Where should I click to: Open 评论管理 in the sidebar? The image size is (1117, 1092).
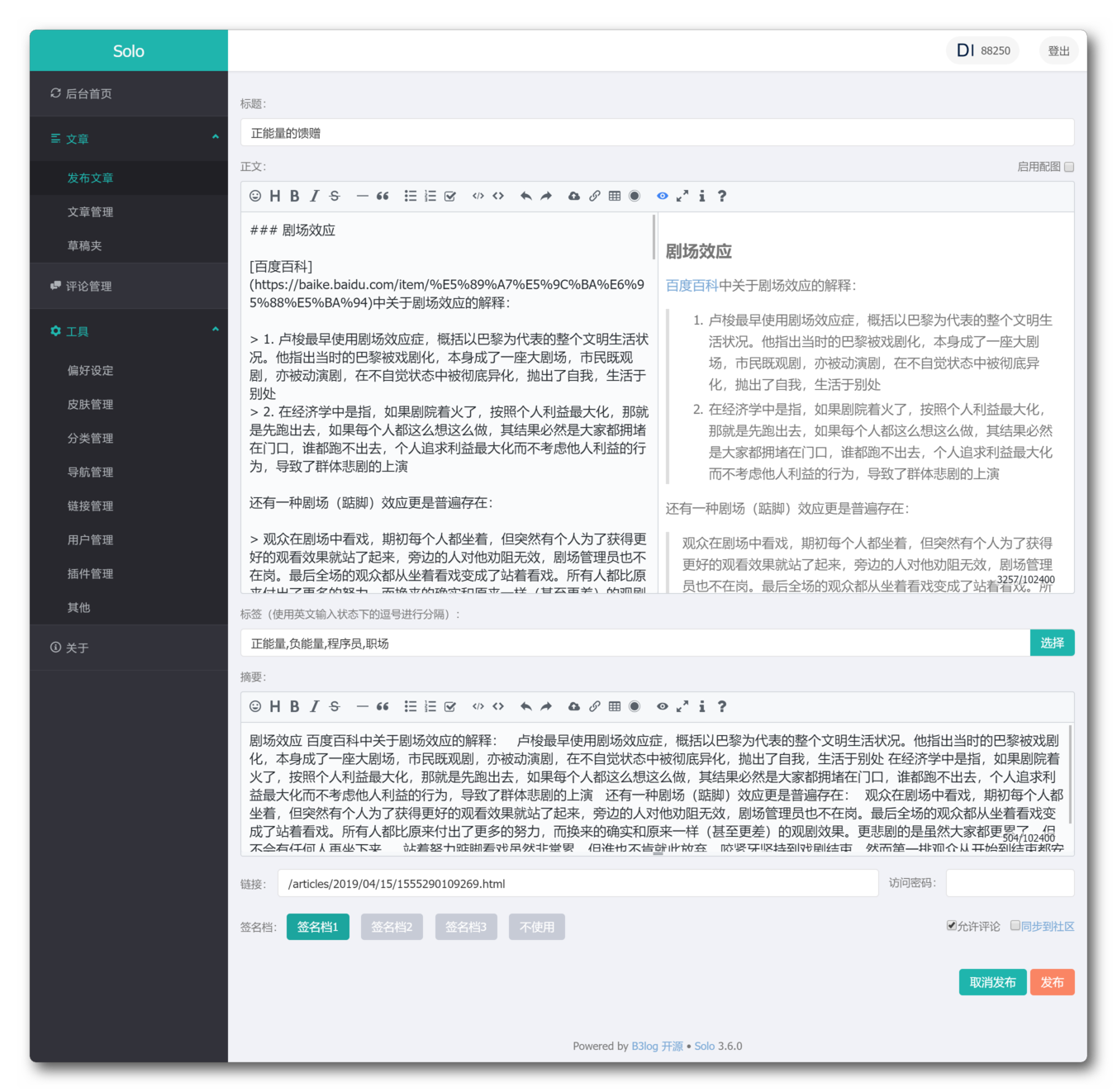129,286
